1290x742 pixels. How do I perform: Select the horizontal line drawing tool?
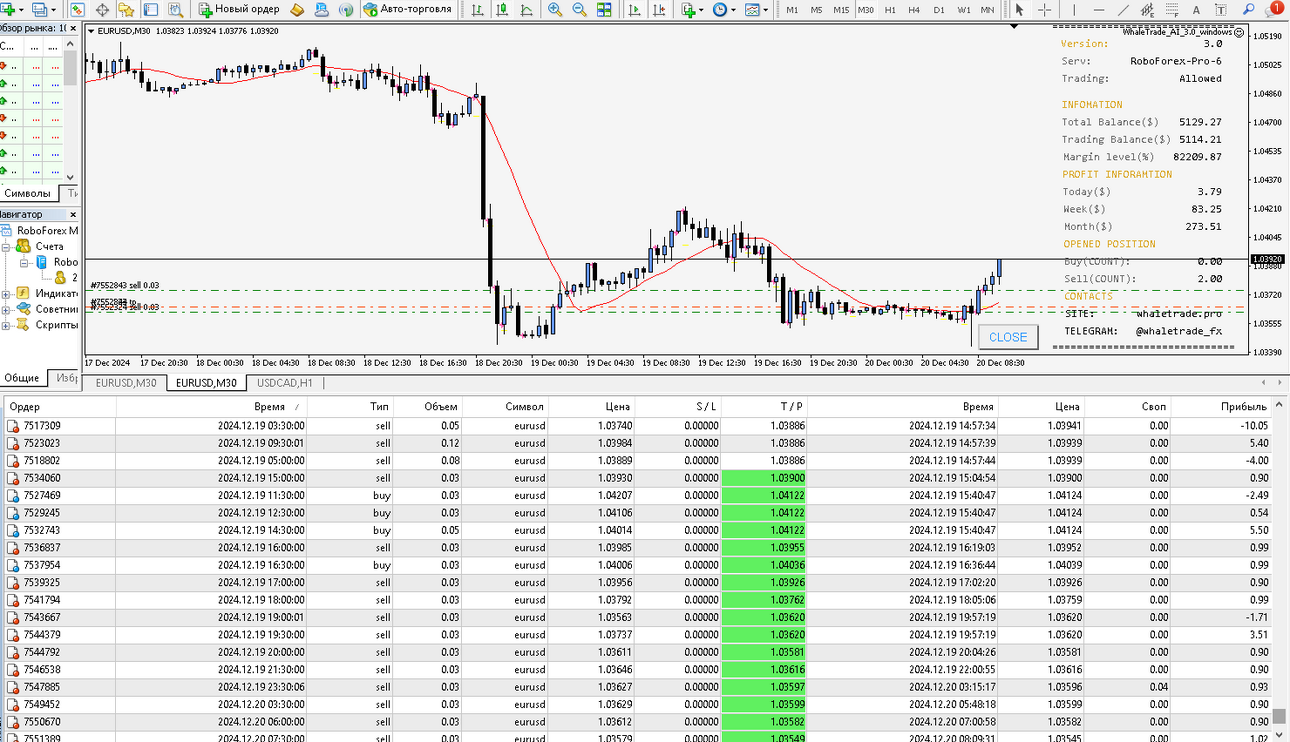[1099, 10]
